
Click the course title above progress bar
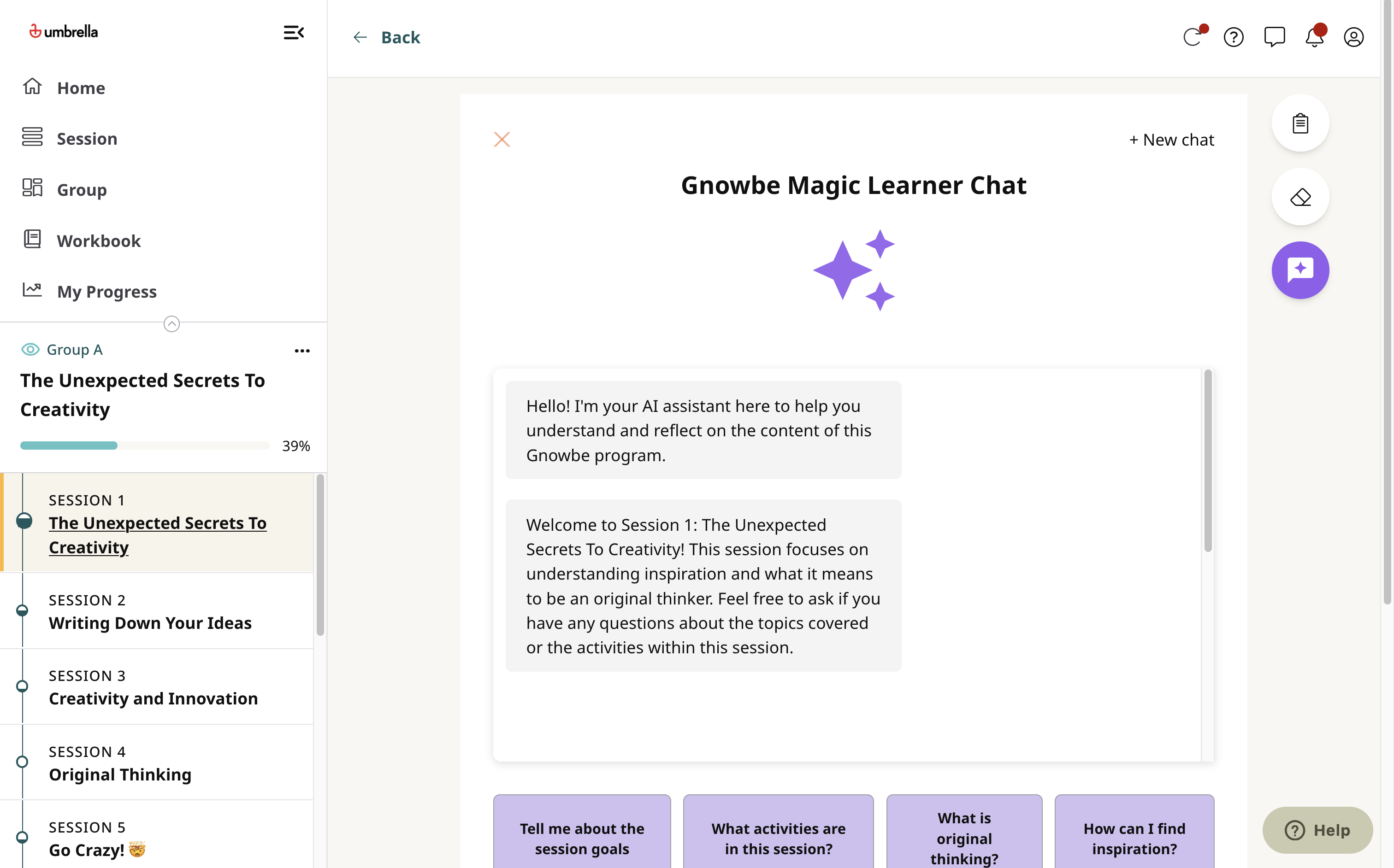click(142, 395)
